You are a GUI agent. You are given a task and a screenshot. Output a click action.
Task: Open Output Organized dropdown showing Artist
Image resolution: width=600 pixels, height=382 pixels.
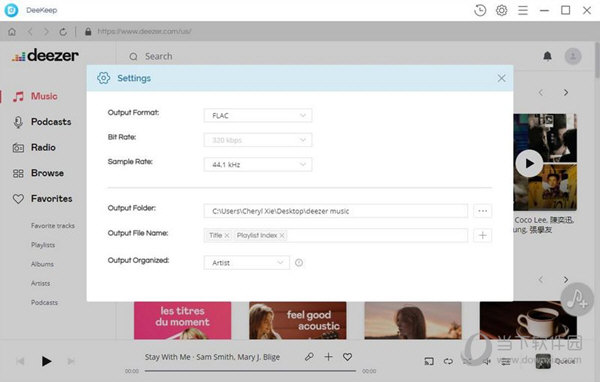[246, 263]
